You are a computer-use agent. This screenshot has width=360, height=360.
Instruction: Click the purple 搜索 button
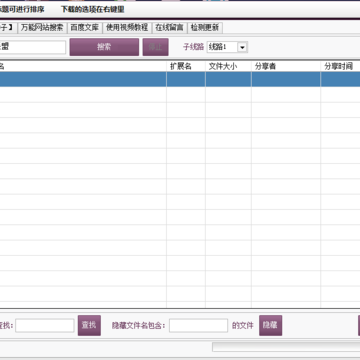click(104, 47)
